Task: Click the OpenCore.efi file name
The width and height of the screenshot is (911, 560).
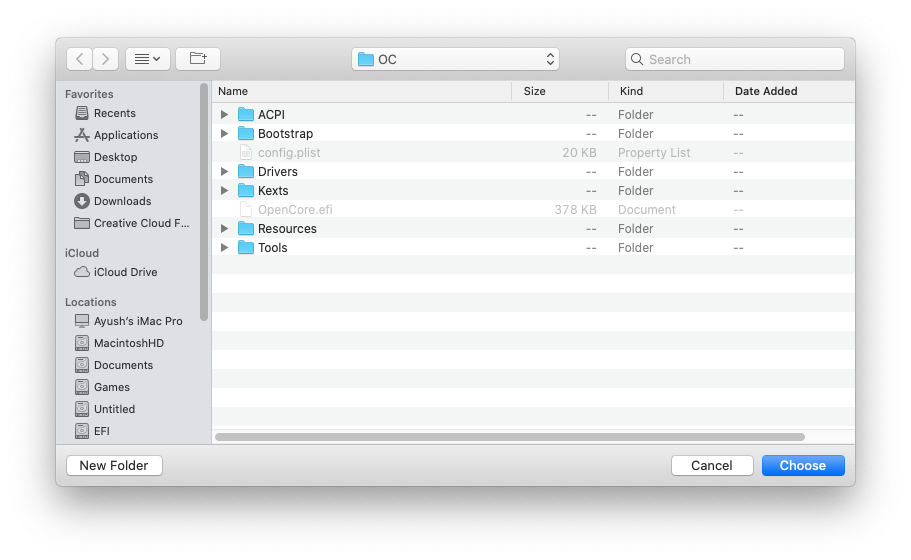Action: coord(295,210)
